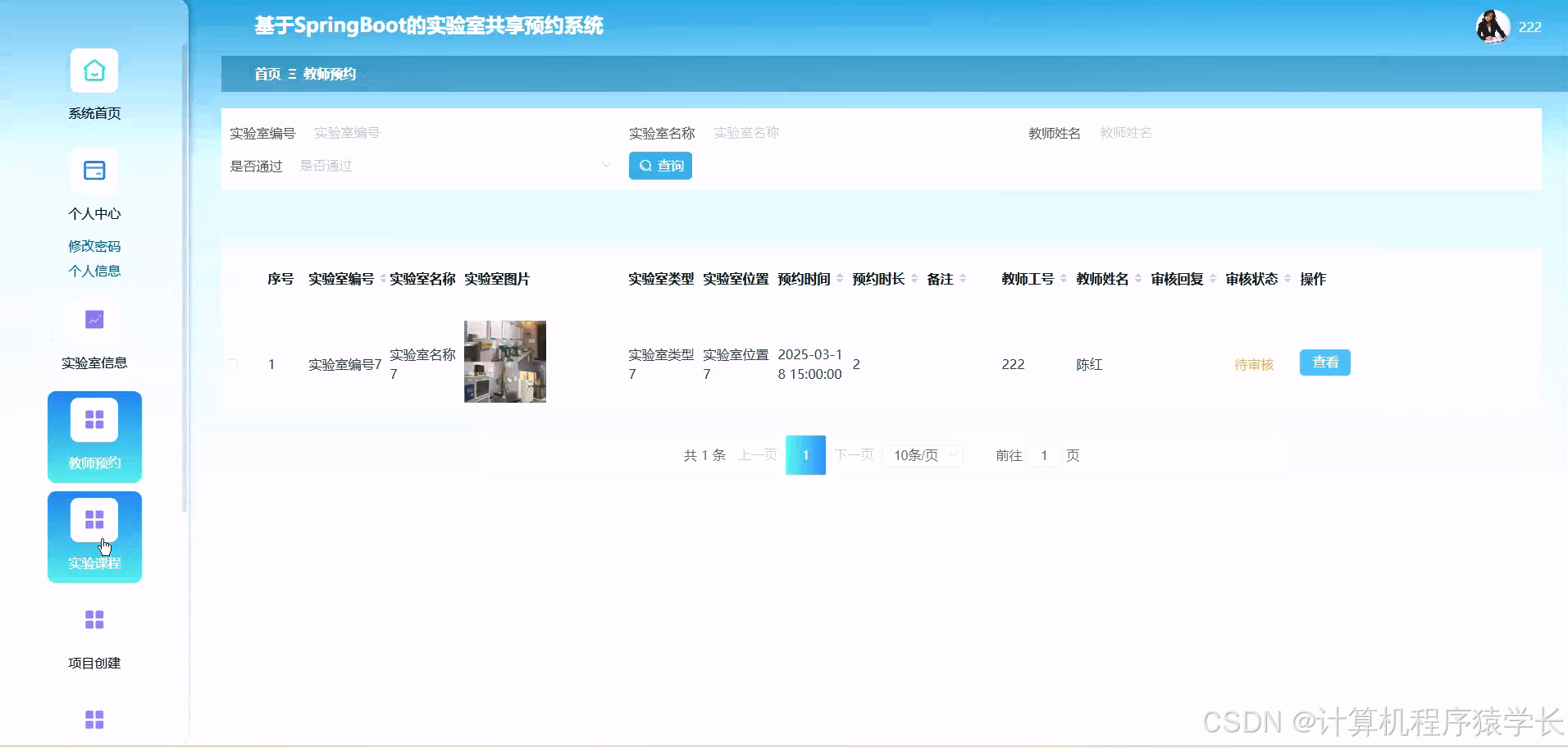Select 个人信息 in the sidebar menu
This screenshot has width=1568, height=748.
[94, 271]
